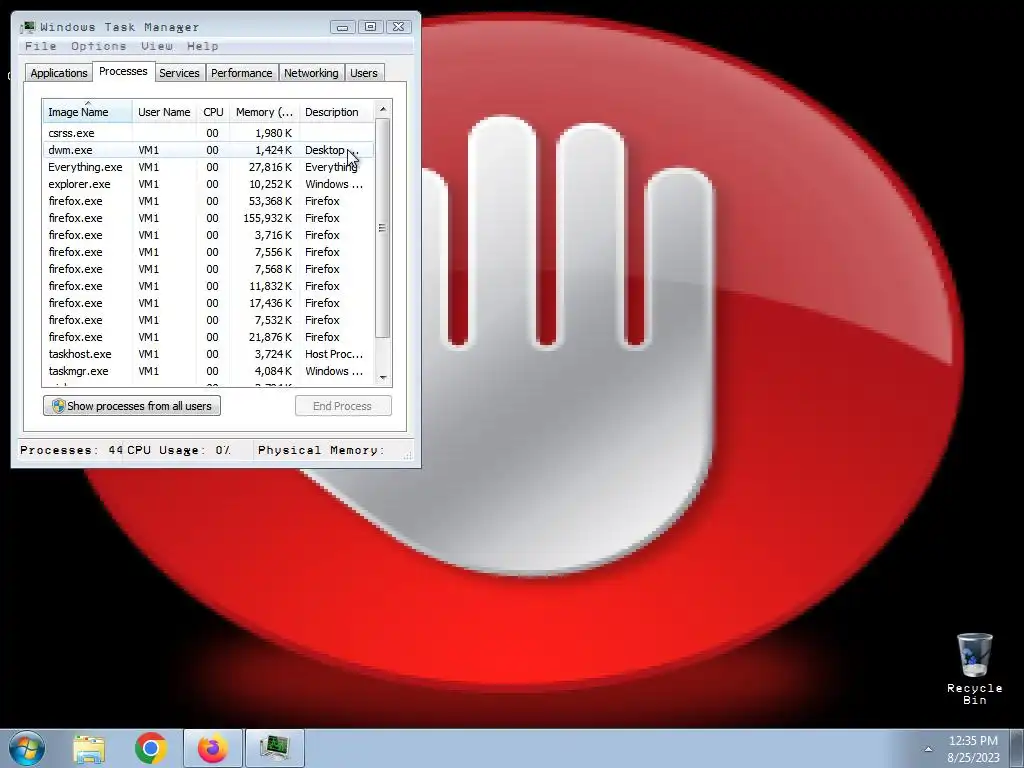Click the 27,816 K memory value

[270, 167]
